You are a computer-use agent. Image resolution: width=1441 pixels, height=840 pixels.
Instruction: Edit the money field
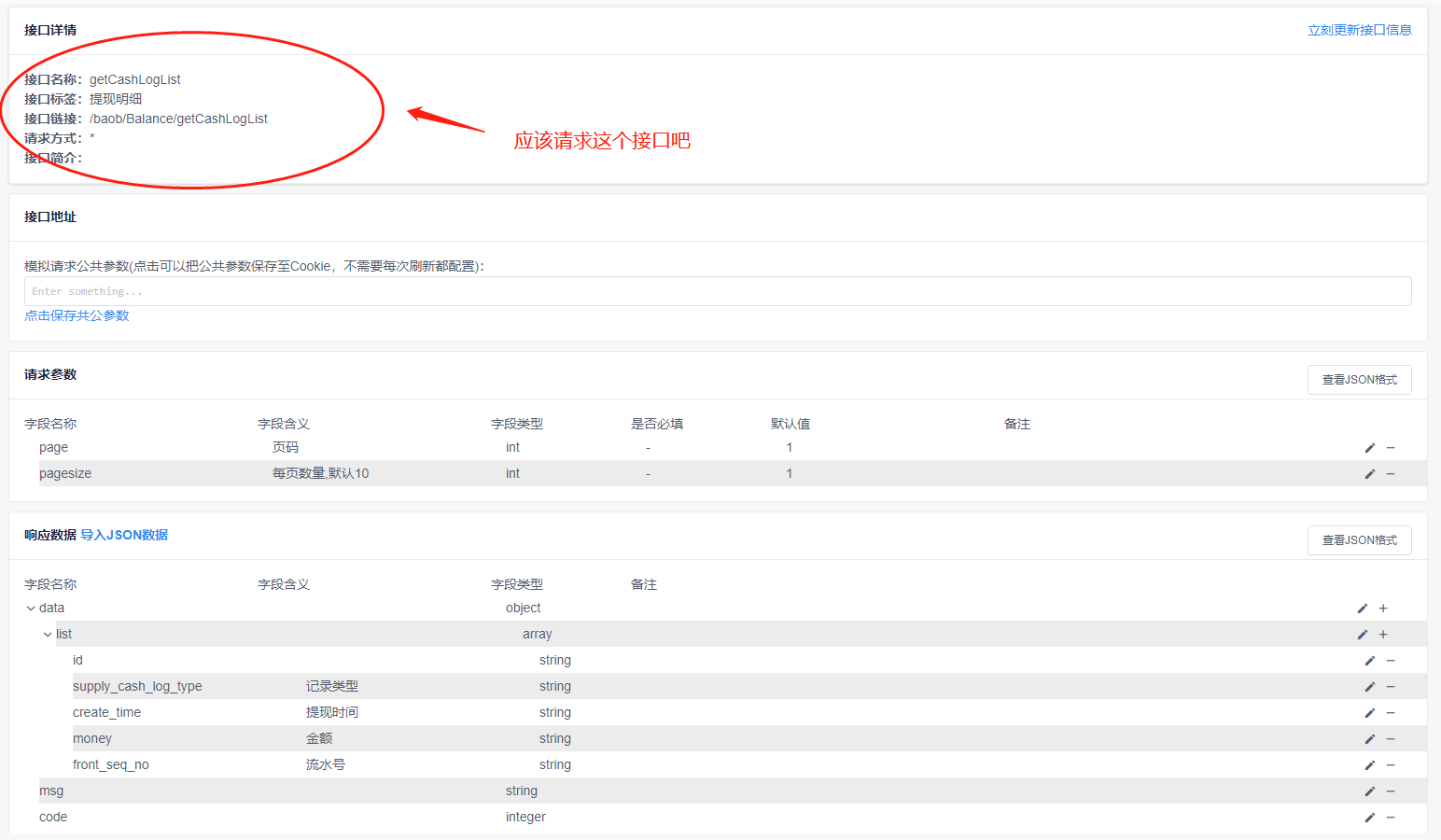pyautogui.click(x=1370, y=739)
